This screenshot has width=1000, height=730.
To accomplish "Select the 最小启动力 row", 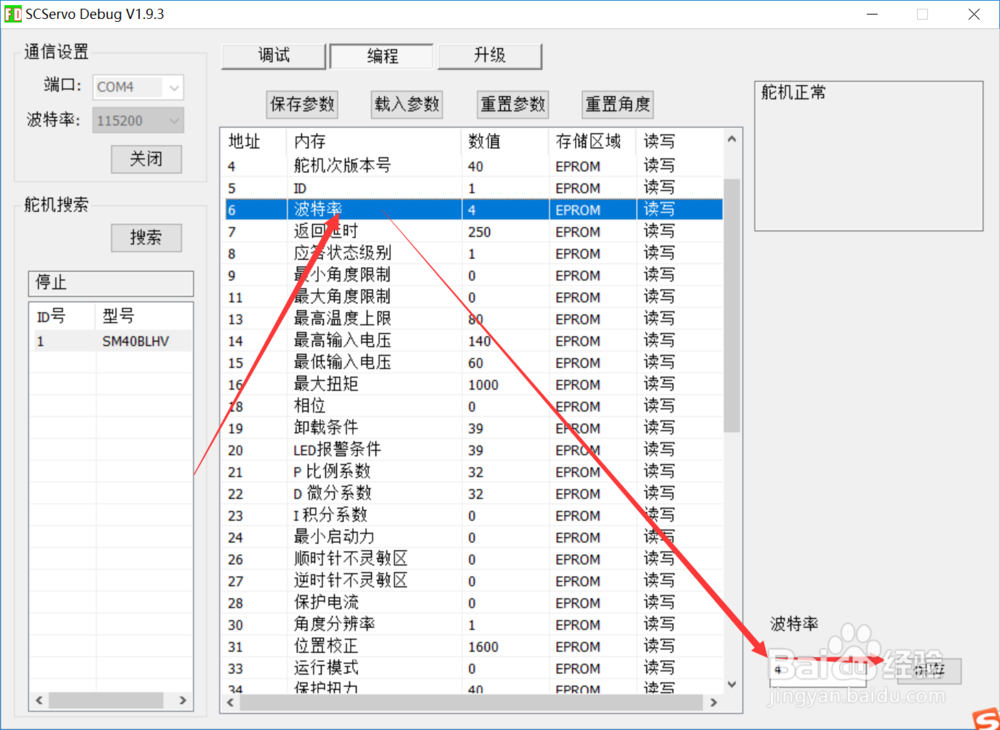I will tap(474, 537).
